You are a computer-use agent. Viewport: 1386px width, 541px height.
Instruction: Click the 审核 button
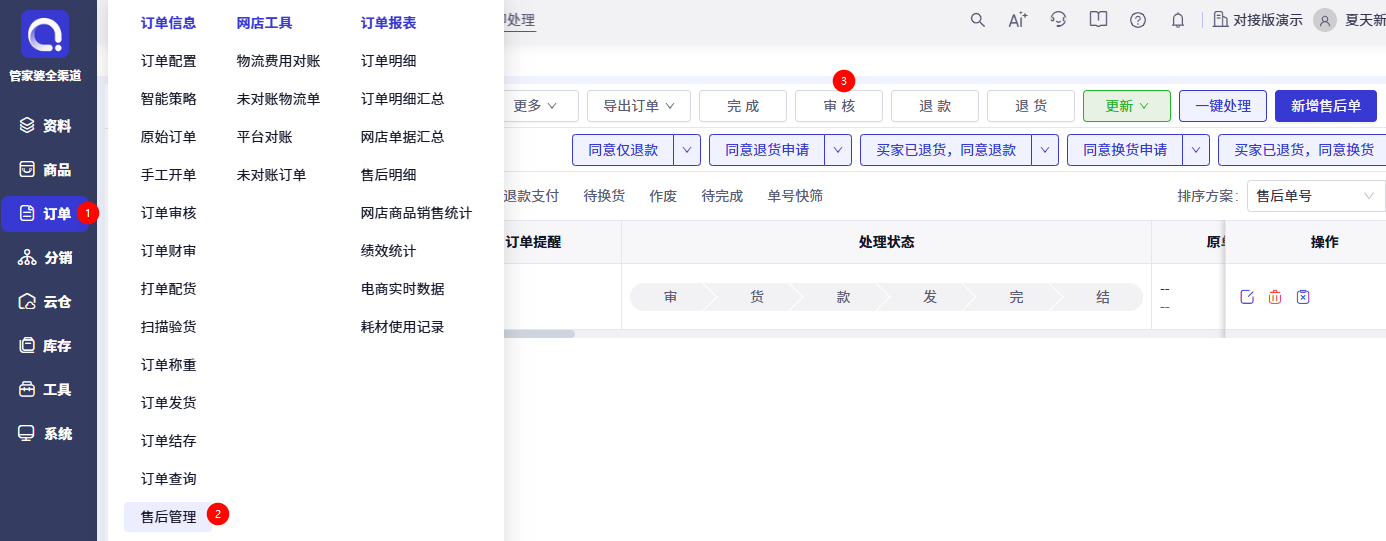click(839, 106)
